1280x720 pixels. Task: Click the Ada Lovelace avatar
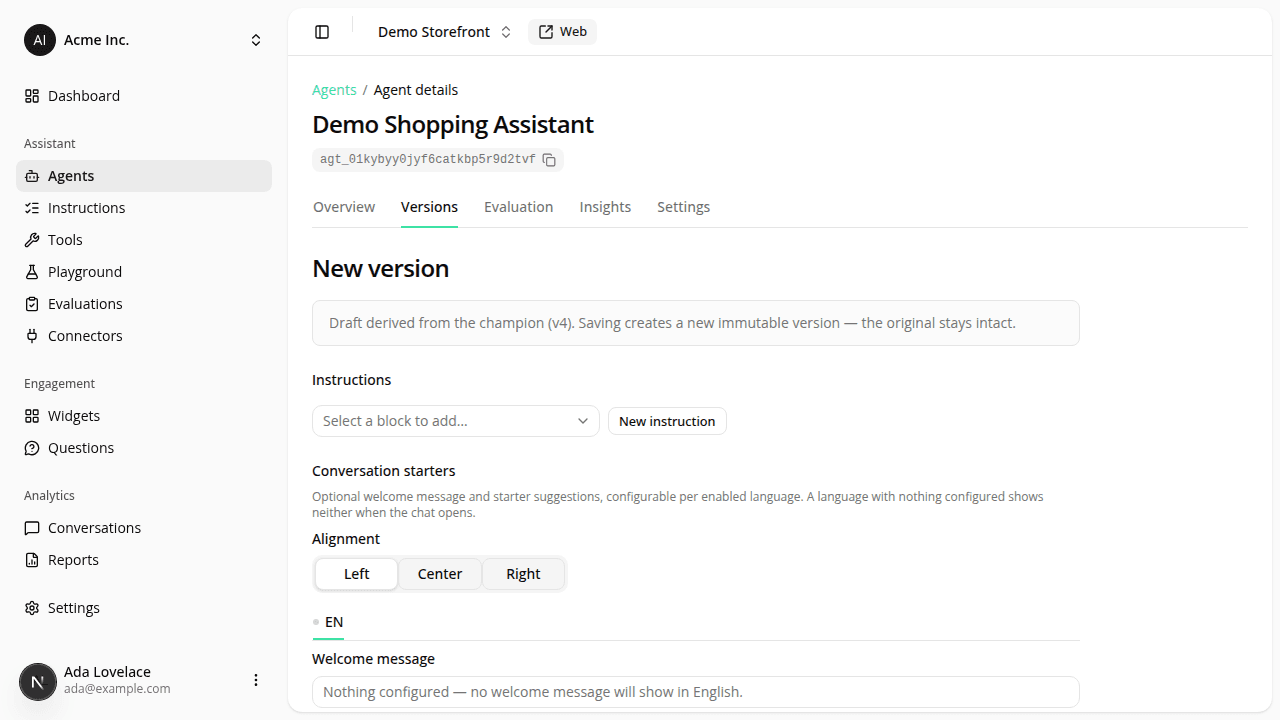tap(38, 682)
